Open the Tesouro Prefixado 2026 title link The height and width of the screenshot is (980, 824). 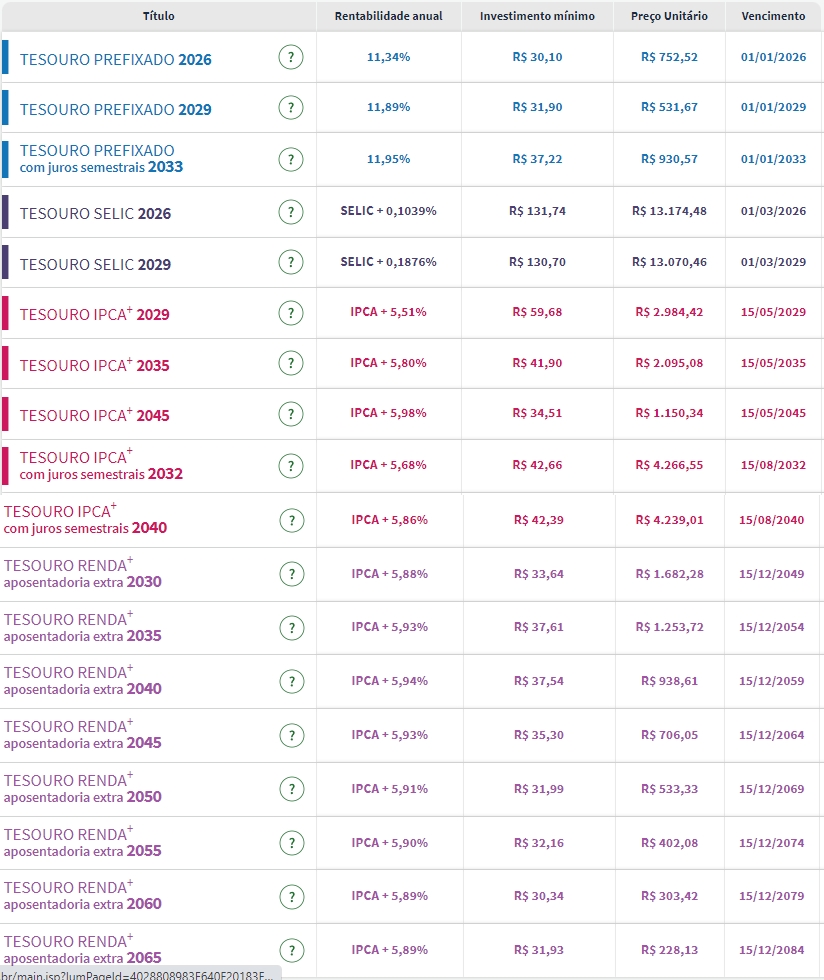coord(116,59)
